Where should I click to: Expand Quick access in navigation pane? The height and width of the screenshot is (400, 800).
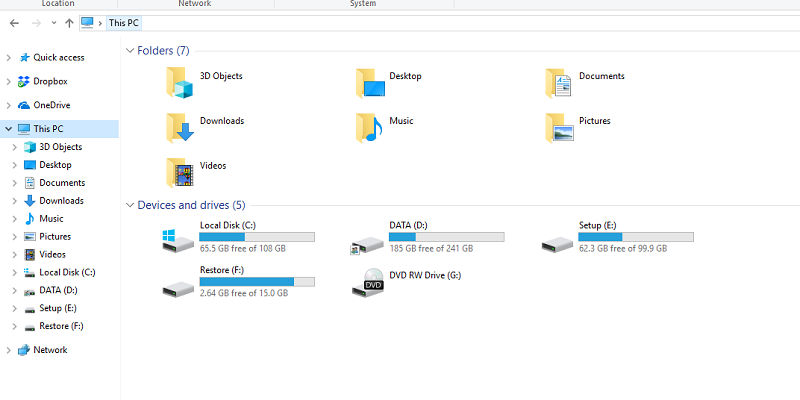point(9,57)
